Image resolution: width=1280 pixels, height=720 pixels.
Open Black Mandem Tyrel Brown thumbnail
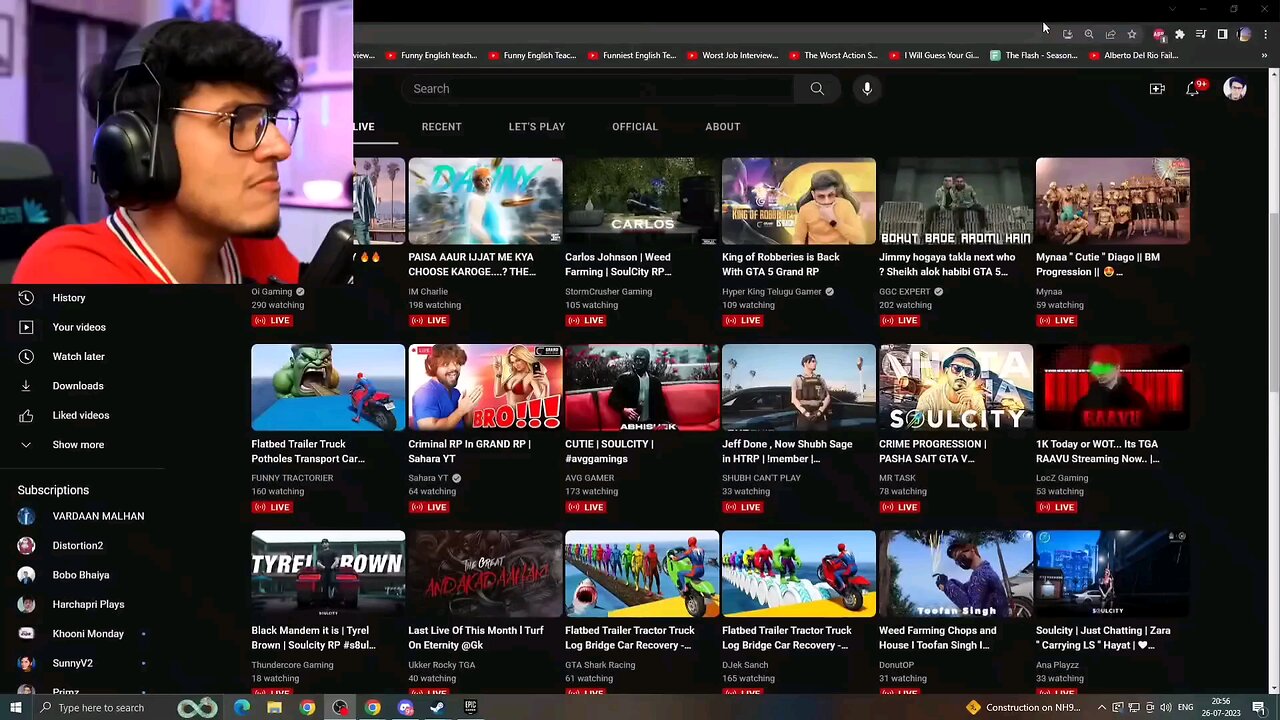(x=328, y=574)
